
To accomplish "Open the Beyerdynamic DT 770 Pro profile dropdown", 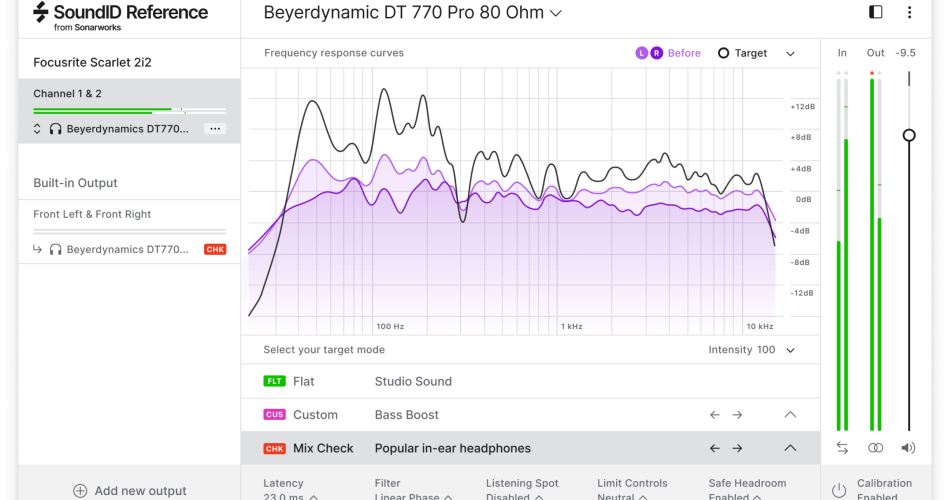I will [412, 13].
